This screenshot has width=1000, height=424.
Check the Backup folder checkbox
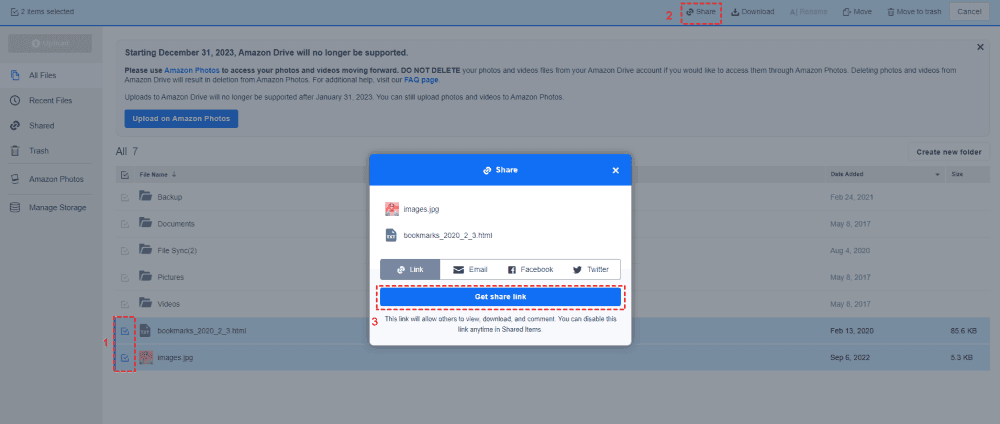pyautogui.click(x=125, y=198)
